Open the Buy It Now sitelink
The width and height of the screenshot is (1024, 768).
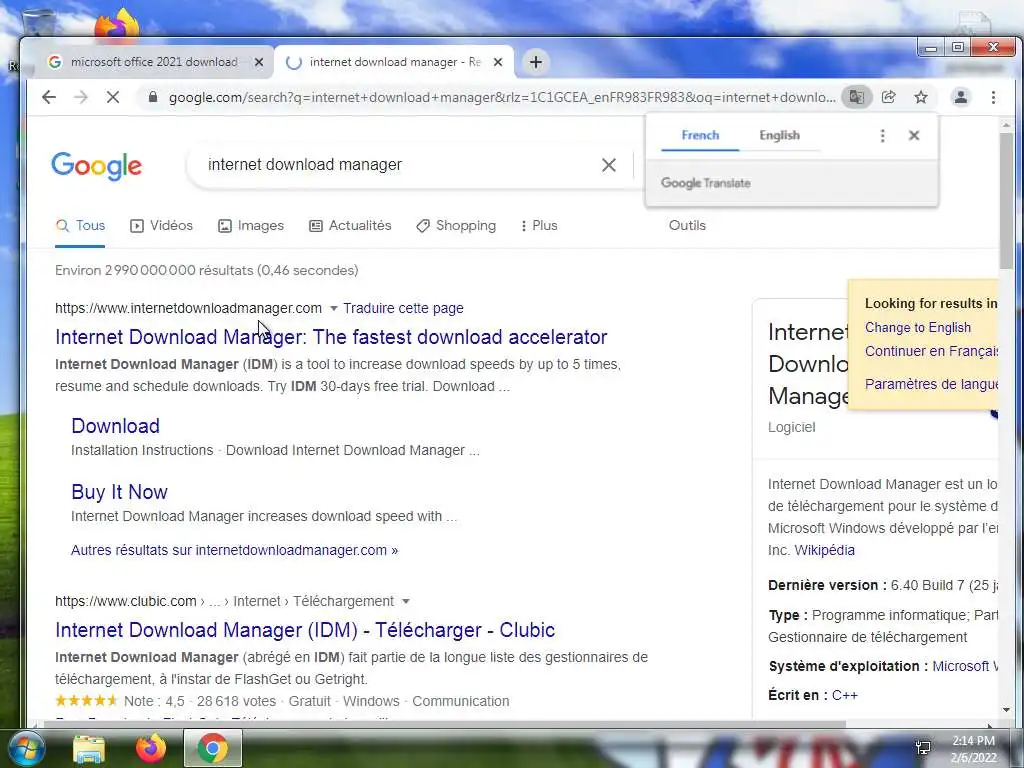pyautogui.click(x=120, y=492)
